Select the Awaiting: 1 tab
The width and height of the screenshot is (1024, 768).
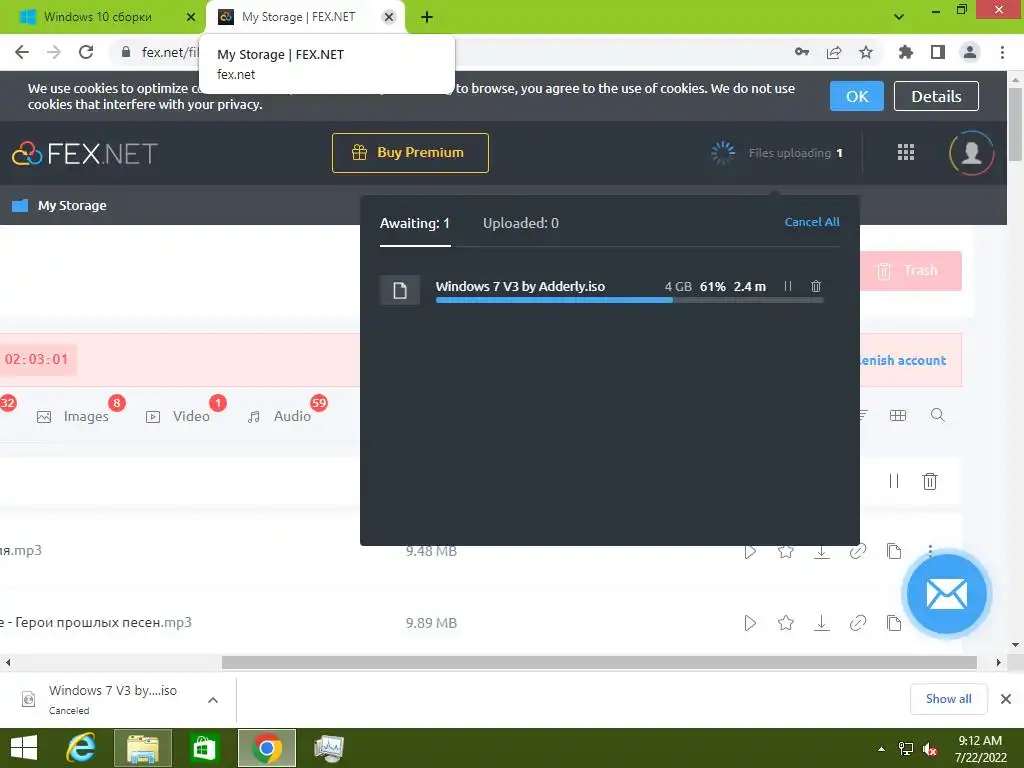415,223
